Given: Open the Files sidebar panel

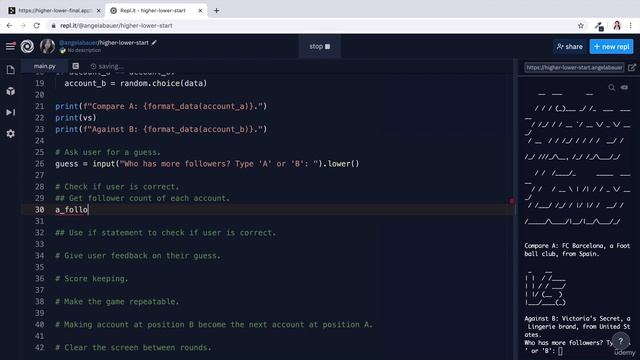Looking at the screenshot, I should tap(11, 70).
